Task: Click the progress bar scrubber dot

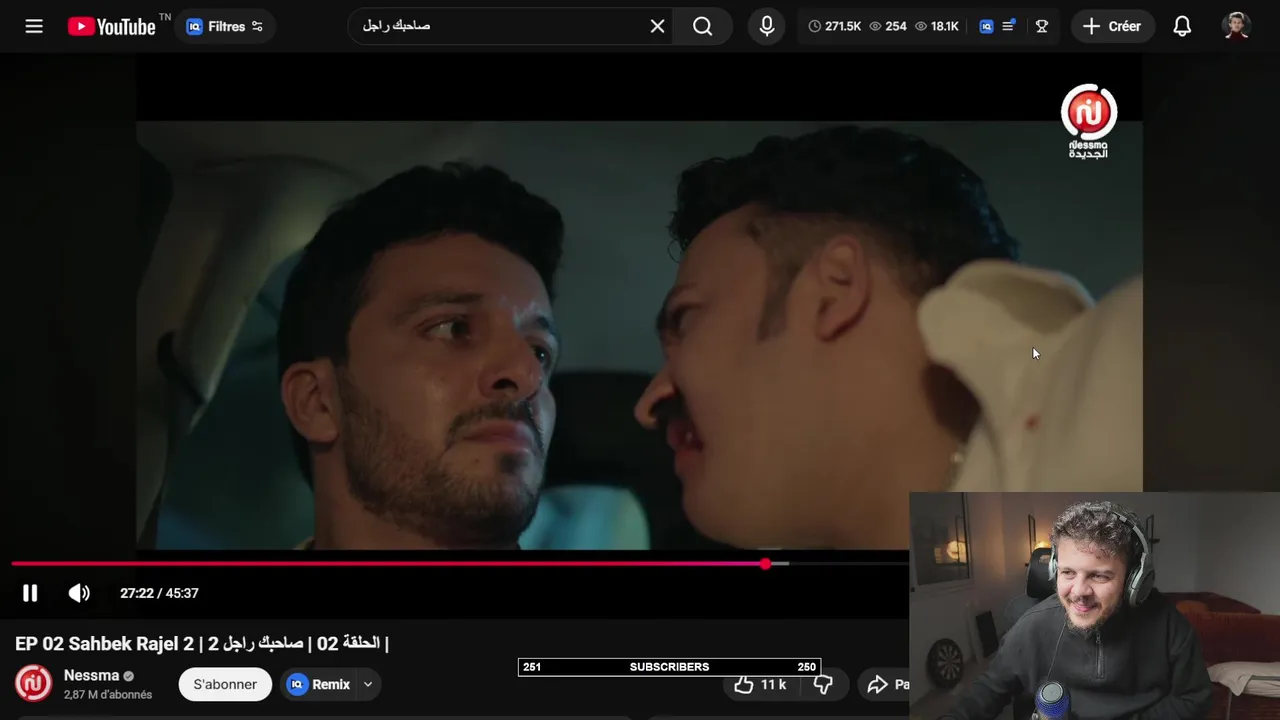Action: click(x=765, y=564)
